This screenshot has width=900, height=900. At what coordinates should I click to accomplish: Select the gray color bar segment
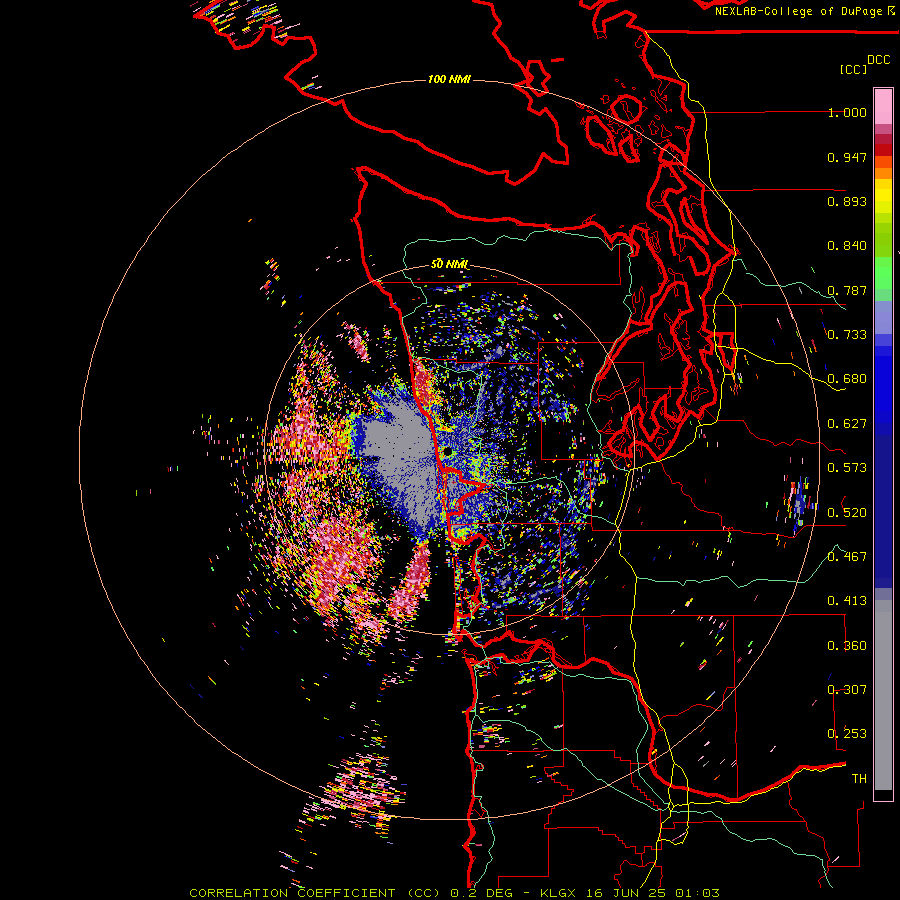[x=883, y=695]
